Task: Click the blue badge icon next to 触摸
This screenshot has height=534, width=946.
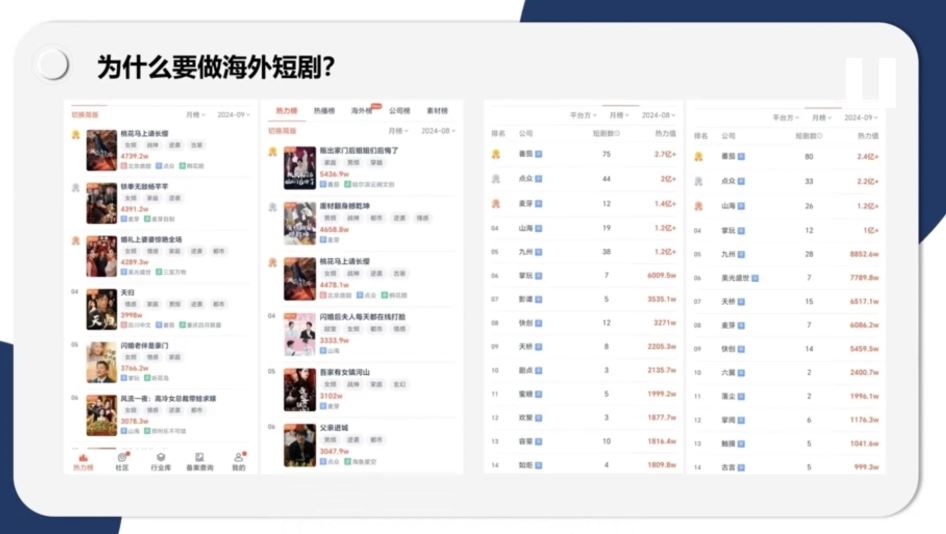Action: 741,443
